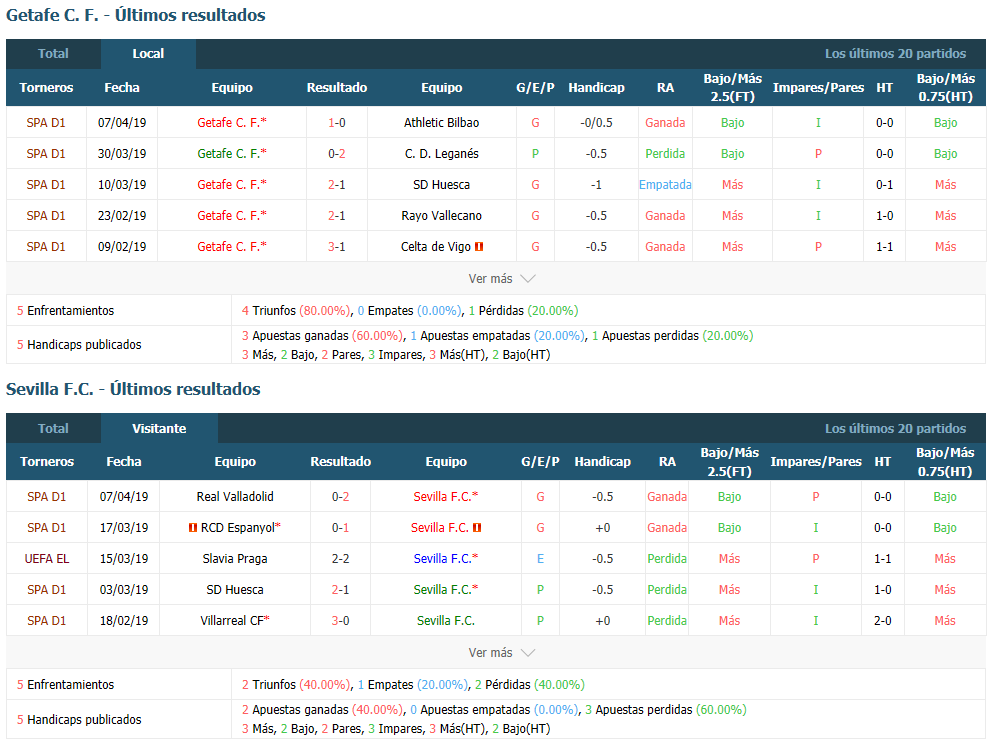Open SD Huesca in the Sevilla table

[235, 590]
